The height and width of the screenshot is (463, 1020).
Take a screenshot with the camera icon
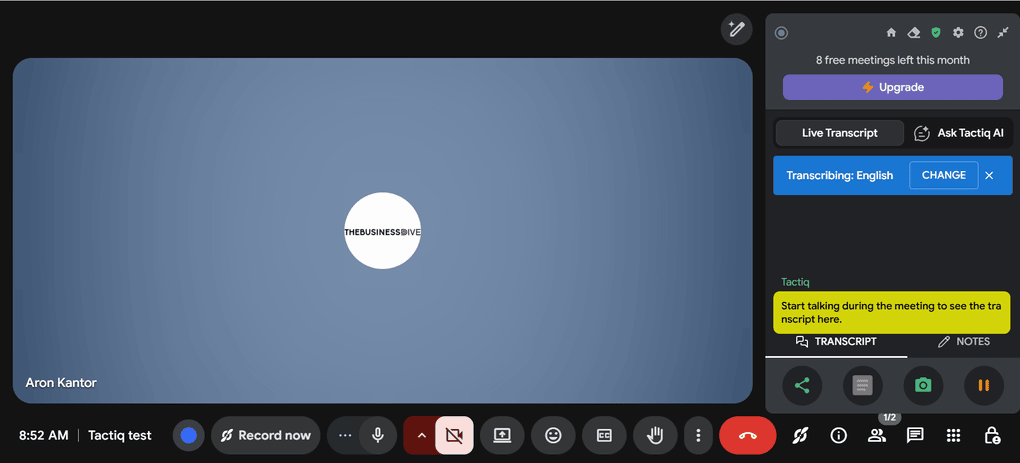923,385
